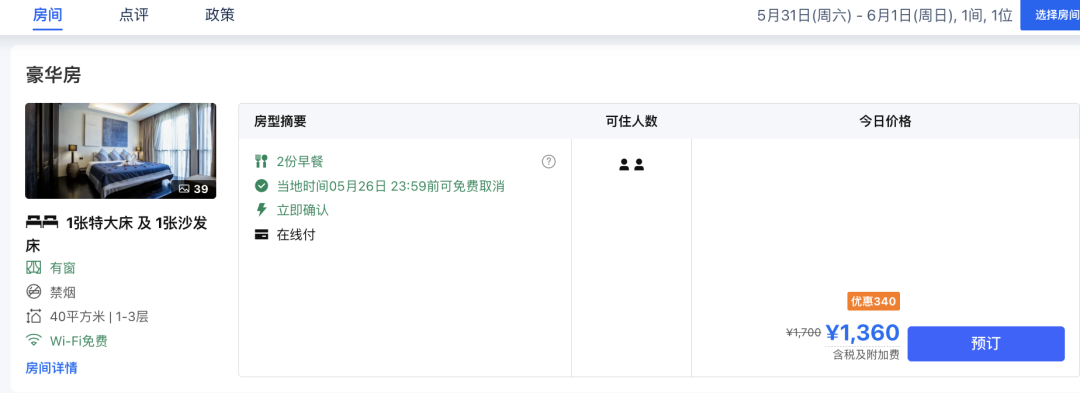Click the window icon beside 有窗

coord(33,268)
